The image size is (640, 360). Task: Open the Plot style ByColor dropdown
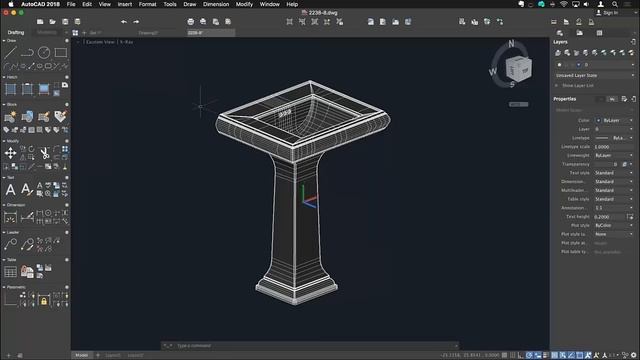[x=614, y=225]
